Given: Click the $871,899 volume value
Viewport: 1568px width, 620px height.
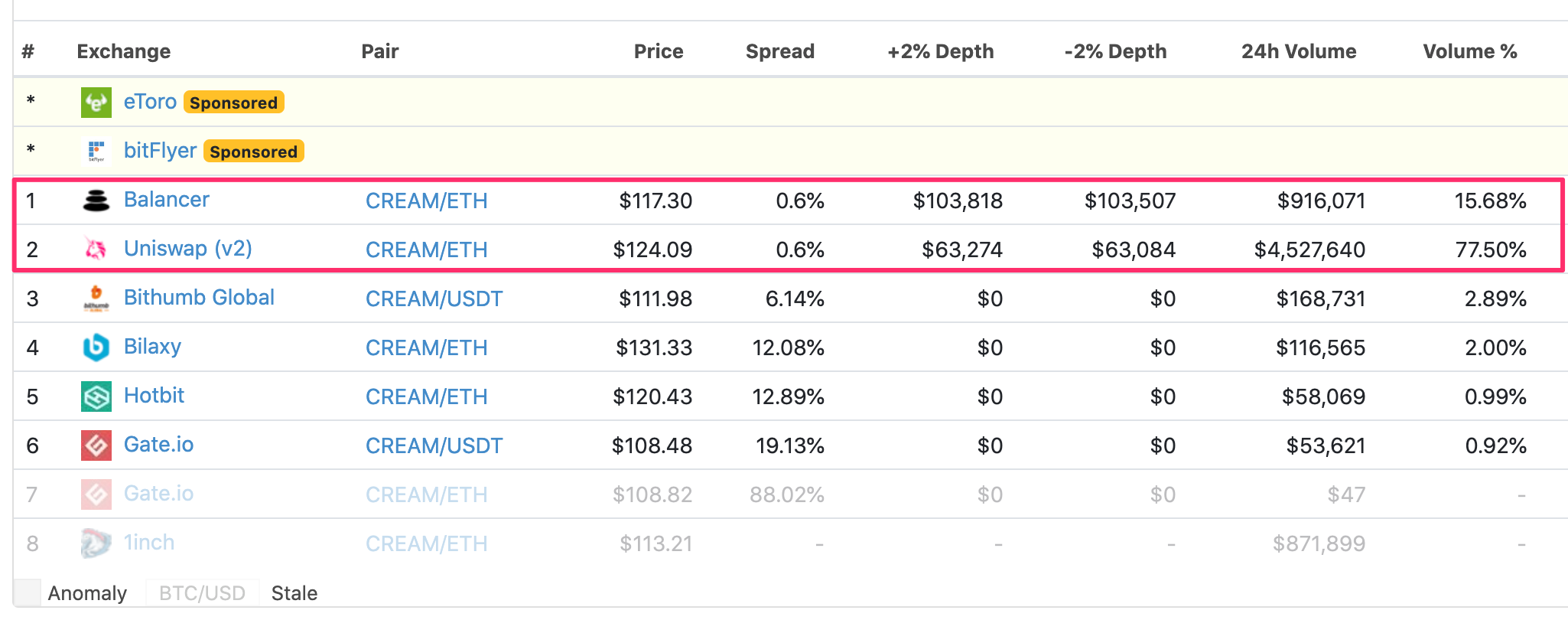Looking at the screenshot, I should point(1319,543).
